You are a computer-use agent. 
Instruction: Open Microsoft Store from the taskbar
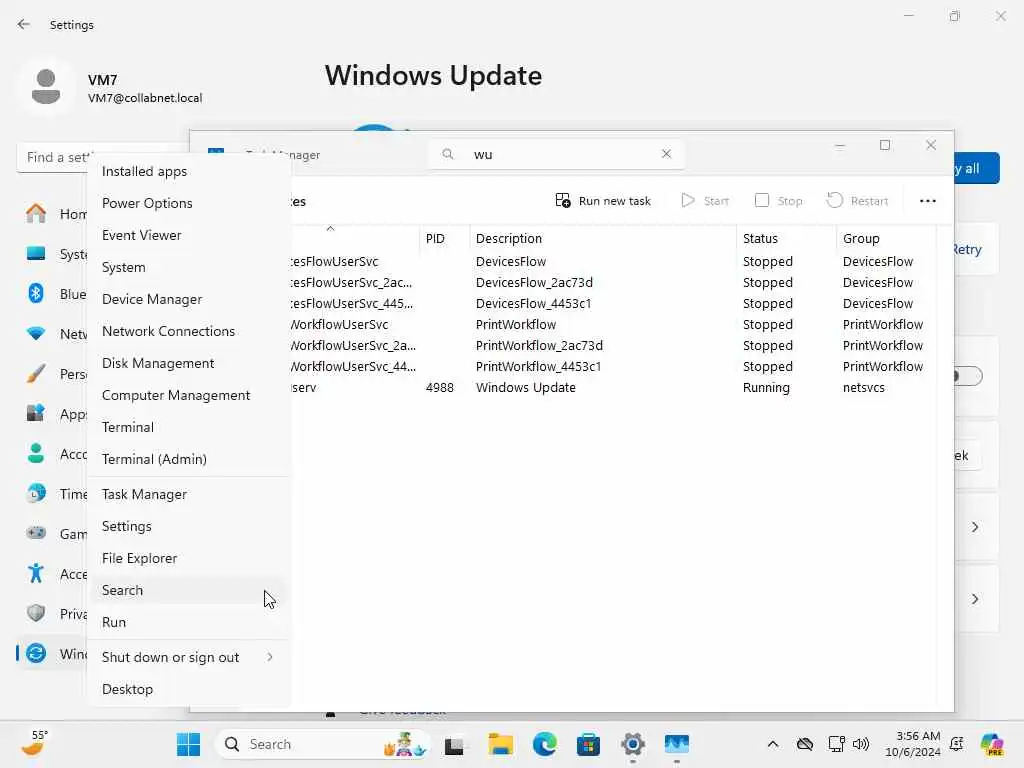588,744
